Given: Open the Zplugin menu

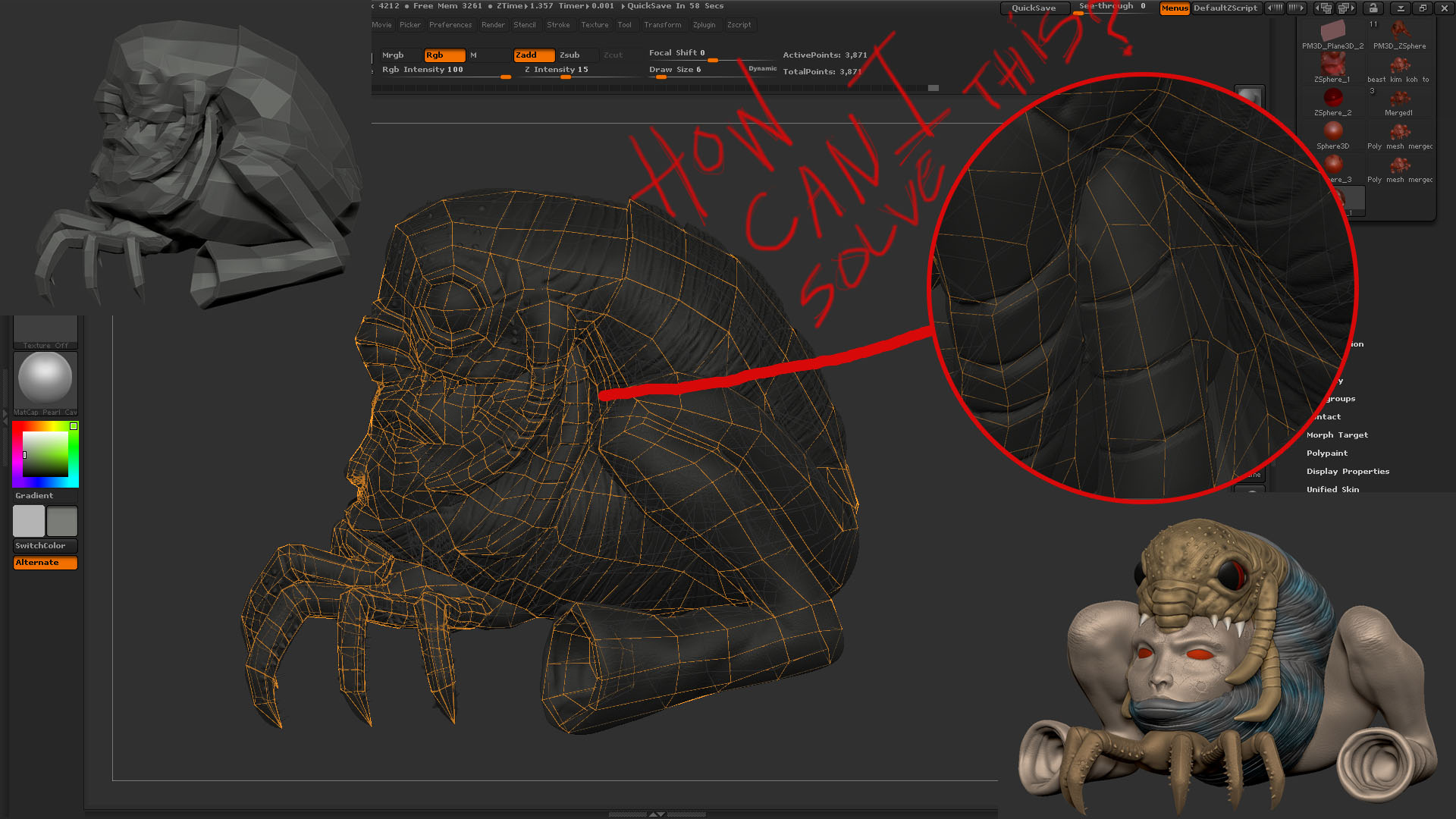Looking at the screenshot, I should tap(704, 25).
